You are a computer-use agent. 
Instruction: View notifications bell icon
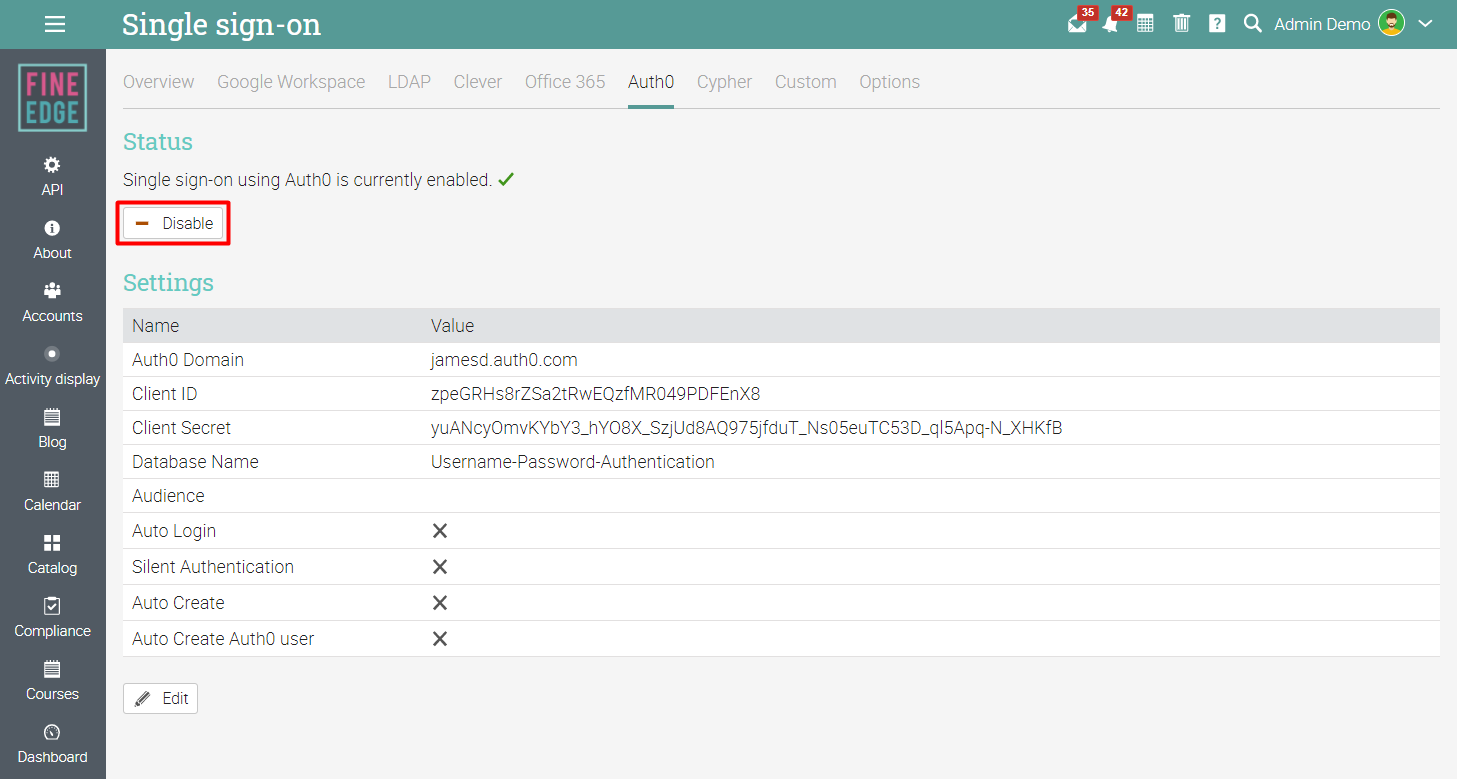(x=1111, y=23)
